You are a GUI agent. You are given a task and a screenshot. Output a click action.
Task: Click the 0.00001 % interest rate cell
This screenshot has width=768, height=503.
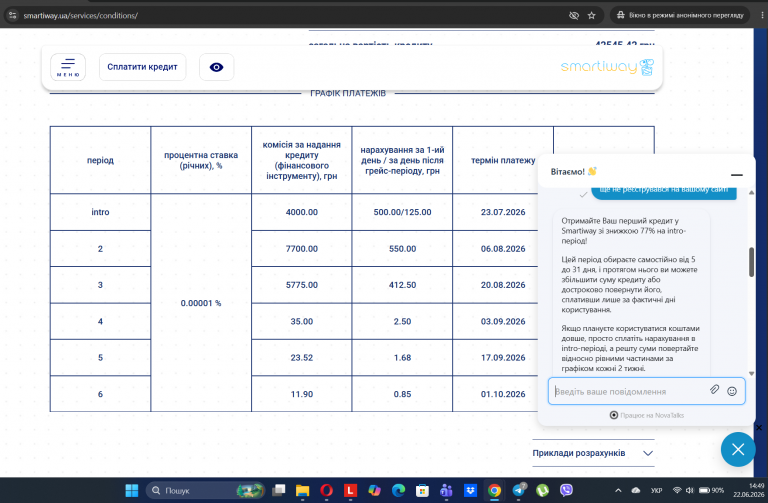click(x=201, y=303)
